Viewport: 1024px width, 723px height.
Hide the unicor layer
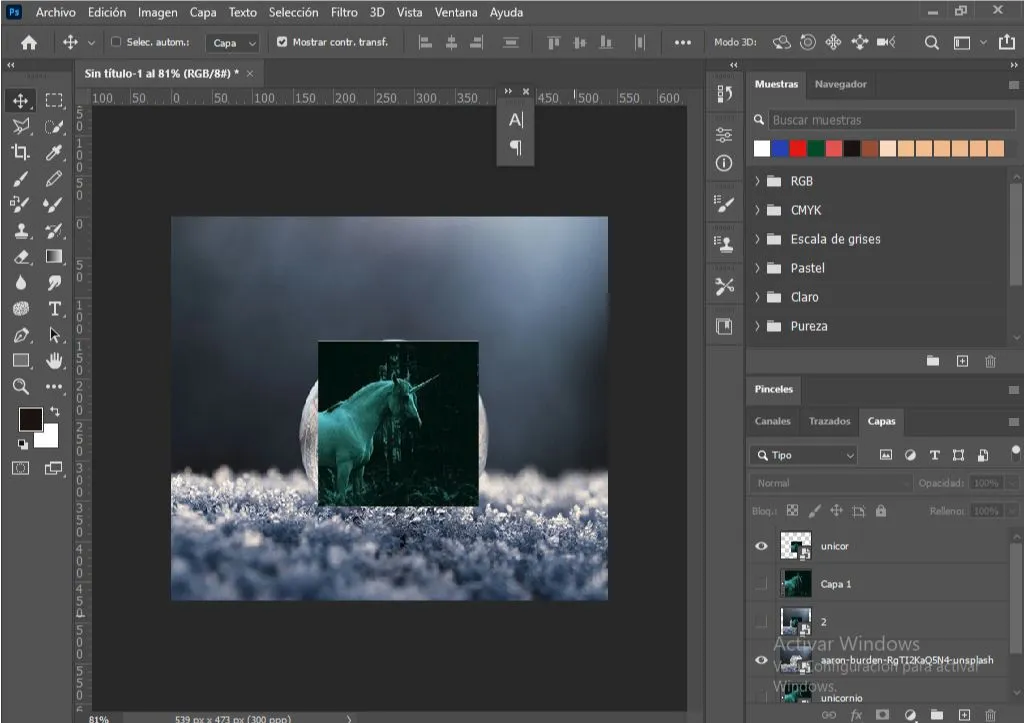pyautogui.click(x=761, y=546)
